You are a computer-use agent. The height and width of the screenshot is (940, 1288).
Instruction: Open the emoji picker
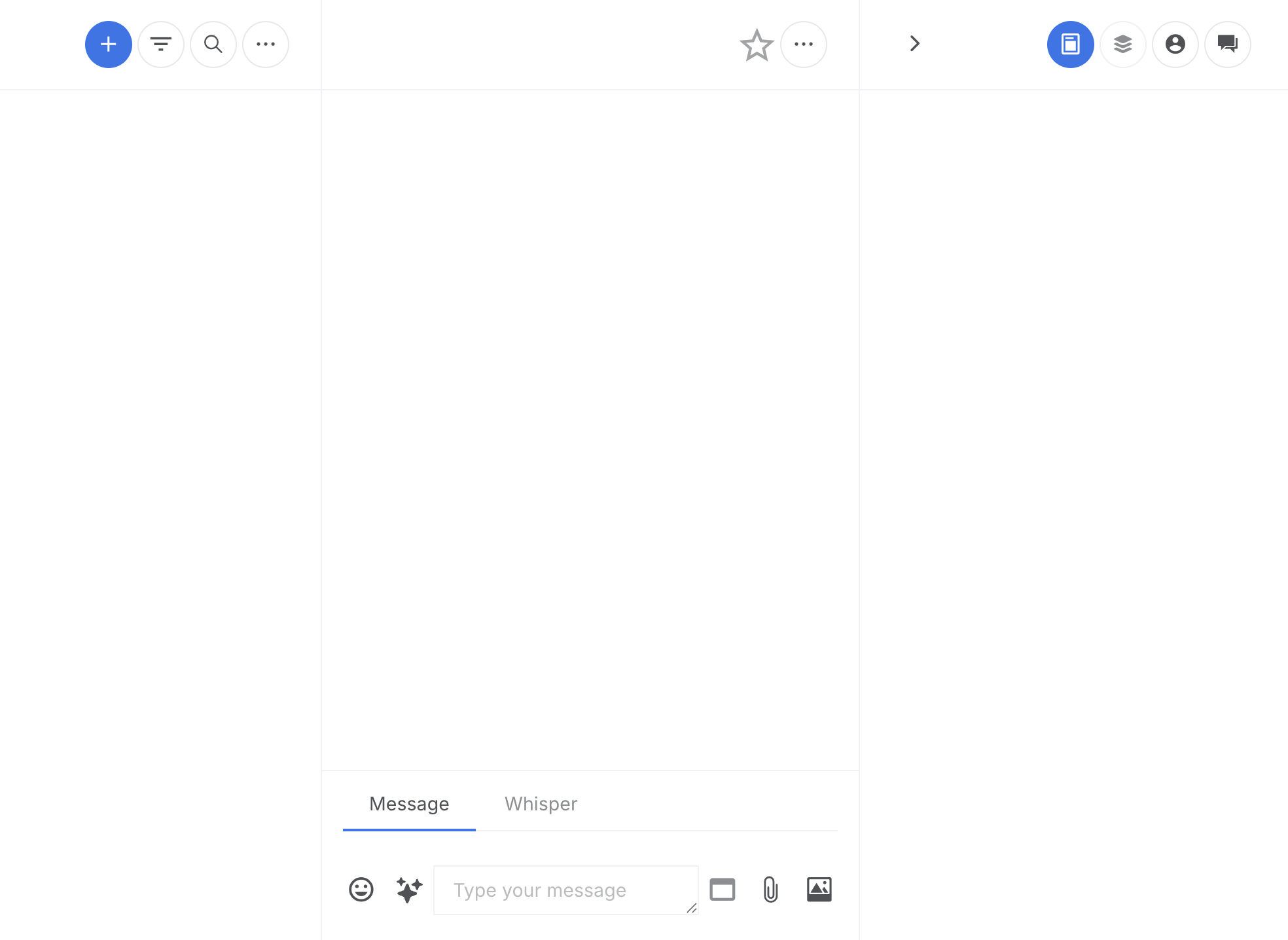pyautogui.click(x=361, y=890)
